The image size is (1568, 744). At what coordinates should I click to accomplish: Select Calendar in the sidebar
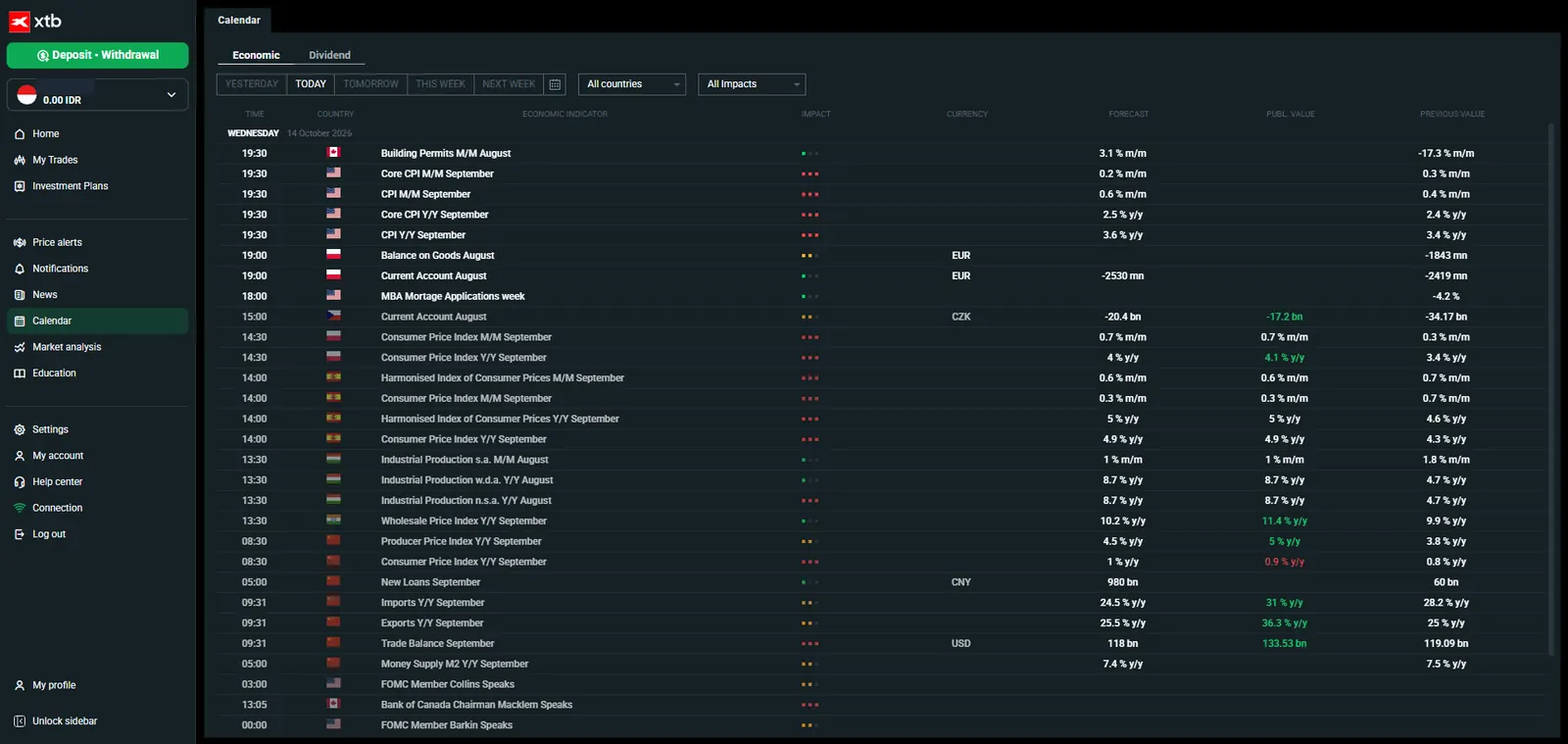click(97, 321)
